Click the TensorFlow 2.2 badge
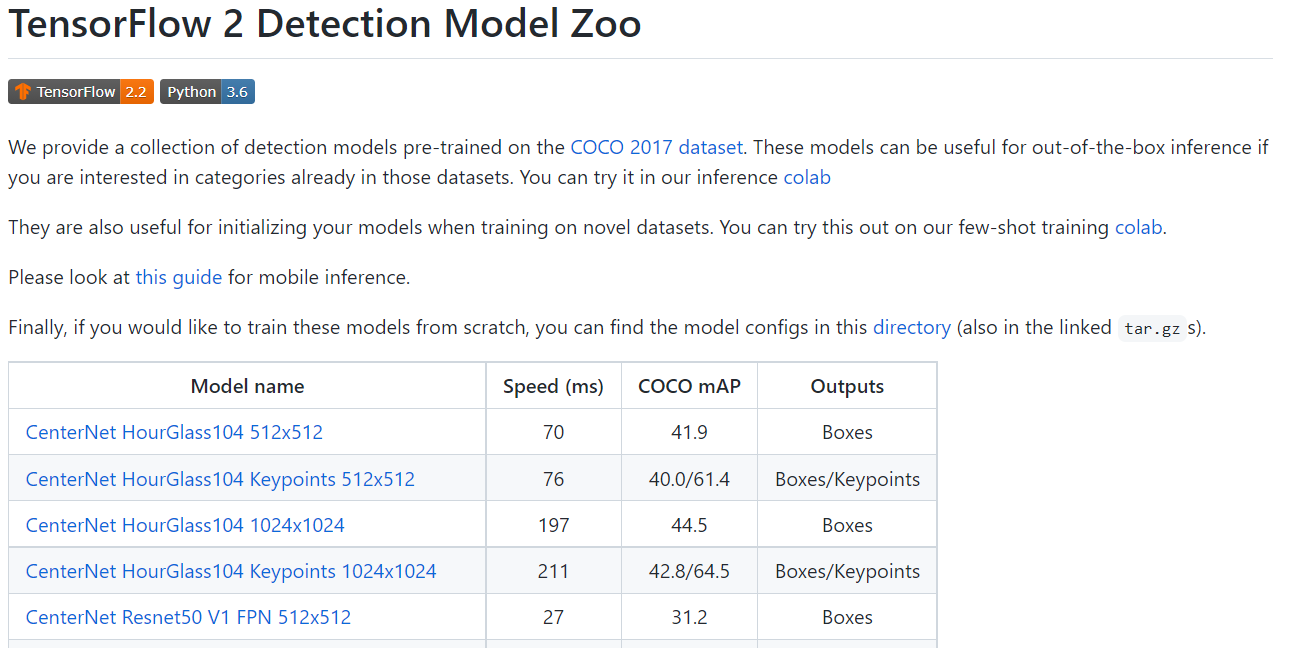 point(80,92)
